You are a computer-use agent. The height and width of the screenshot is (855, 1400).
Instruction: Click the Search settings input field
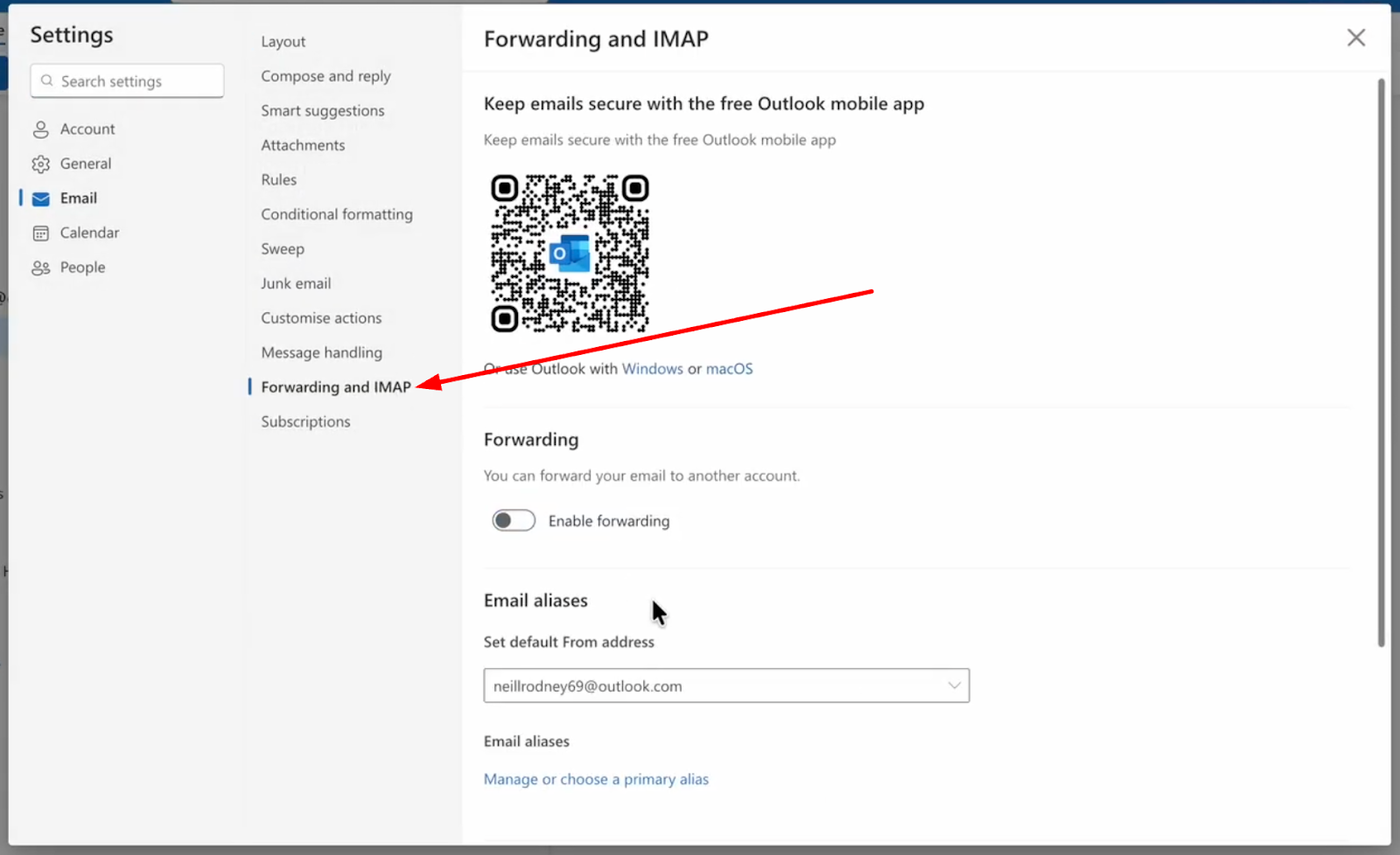pyautogui.click(x=127, y=81)
